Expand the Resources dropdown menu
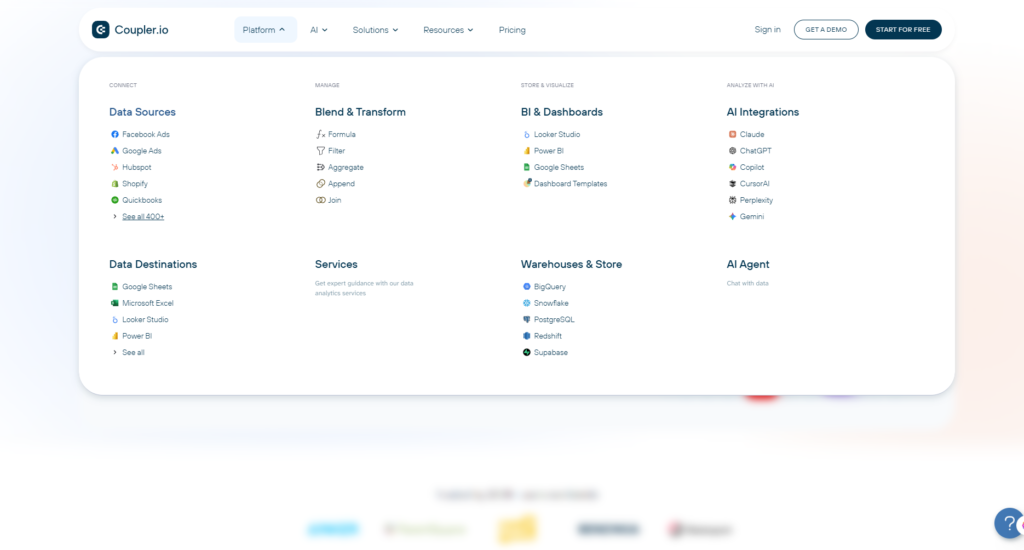The height and width of the screenshot is (550, 1024). (448, 29)
